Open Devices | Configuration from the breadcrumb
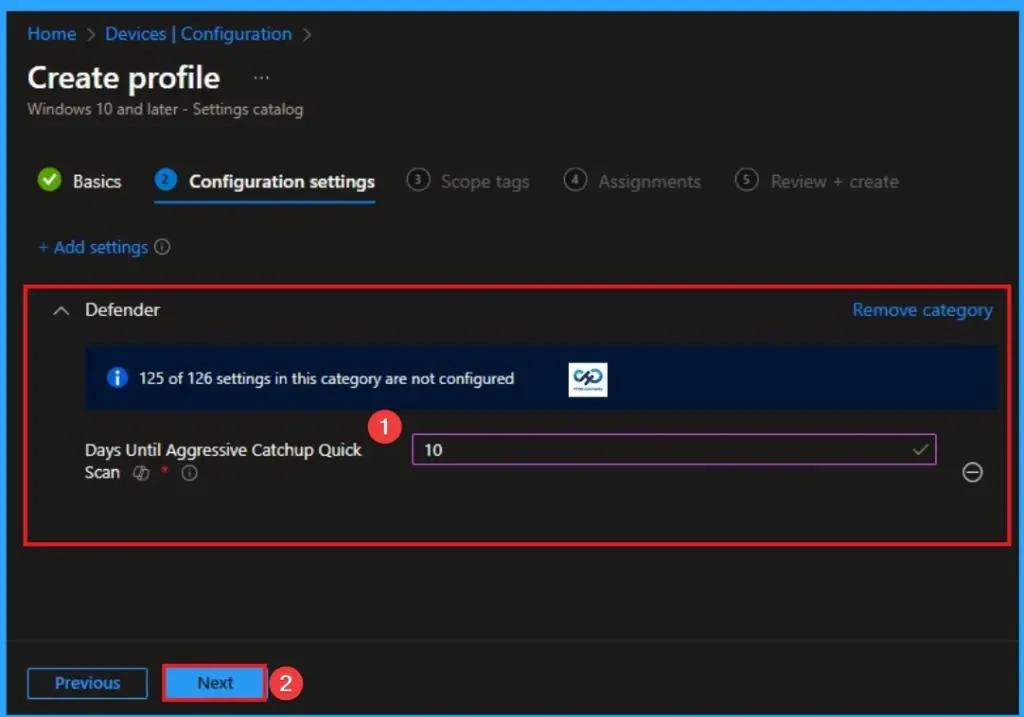 tap(198, 33)
